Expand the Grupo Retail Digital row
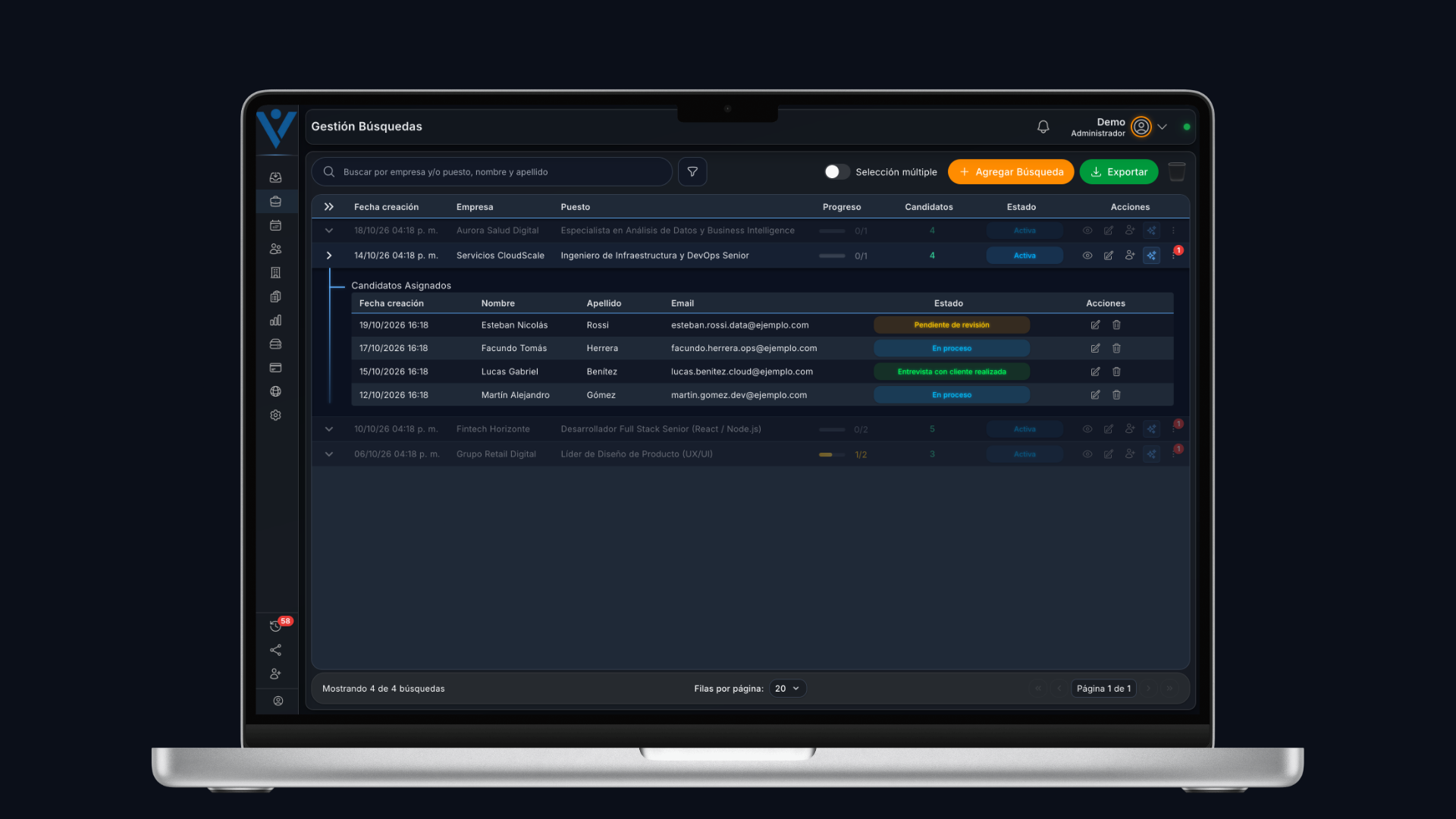Image resolution: width=1456 pixels, height=819 pixels. 329,454
